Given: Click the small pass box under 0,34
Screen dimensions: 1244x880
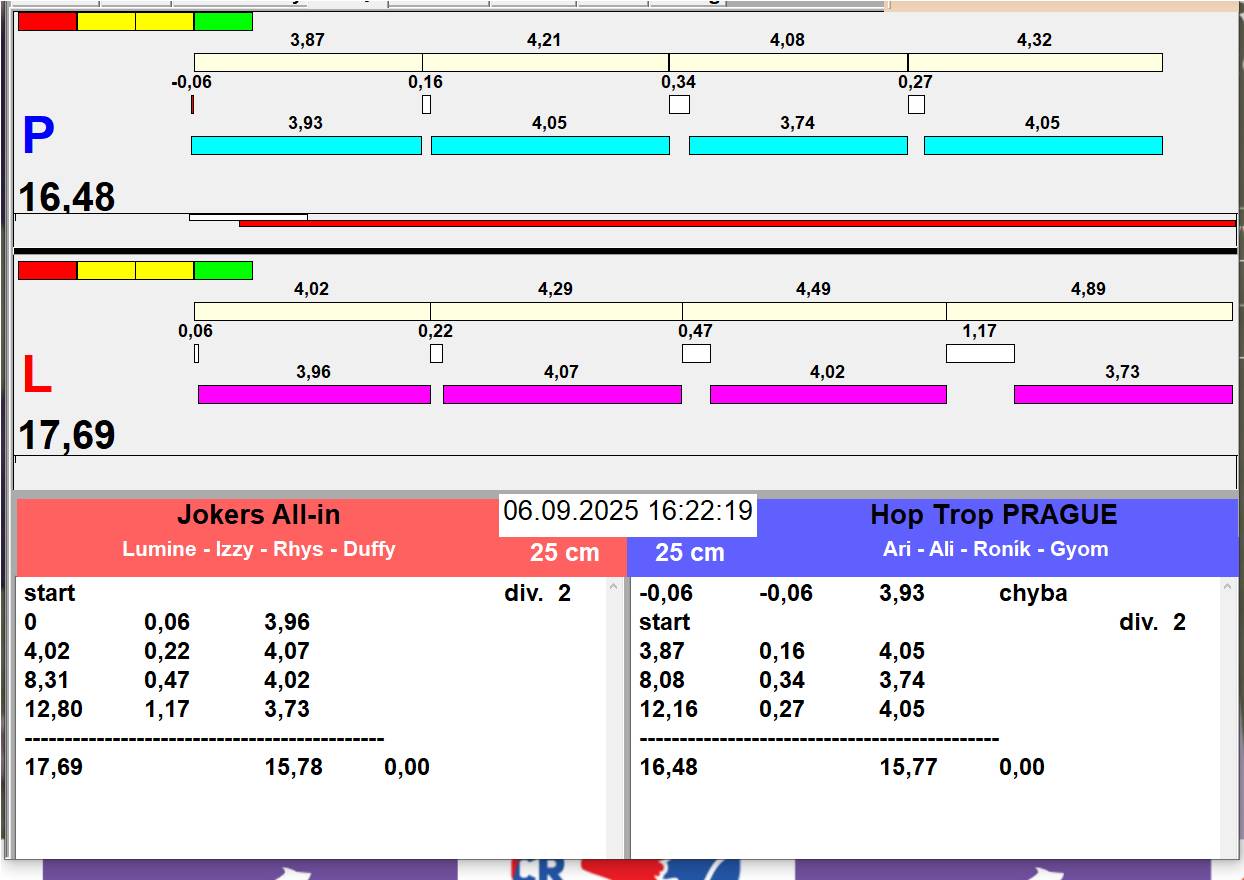Looking at the screenshot, I should click(679, 104).
